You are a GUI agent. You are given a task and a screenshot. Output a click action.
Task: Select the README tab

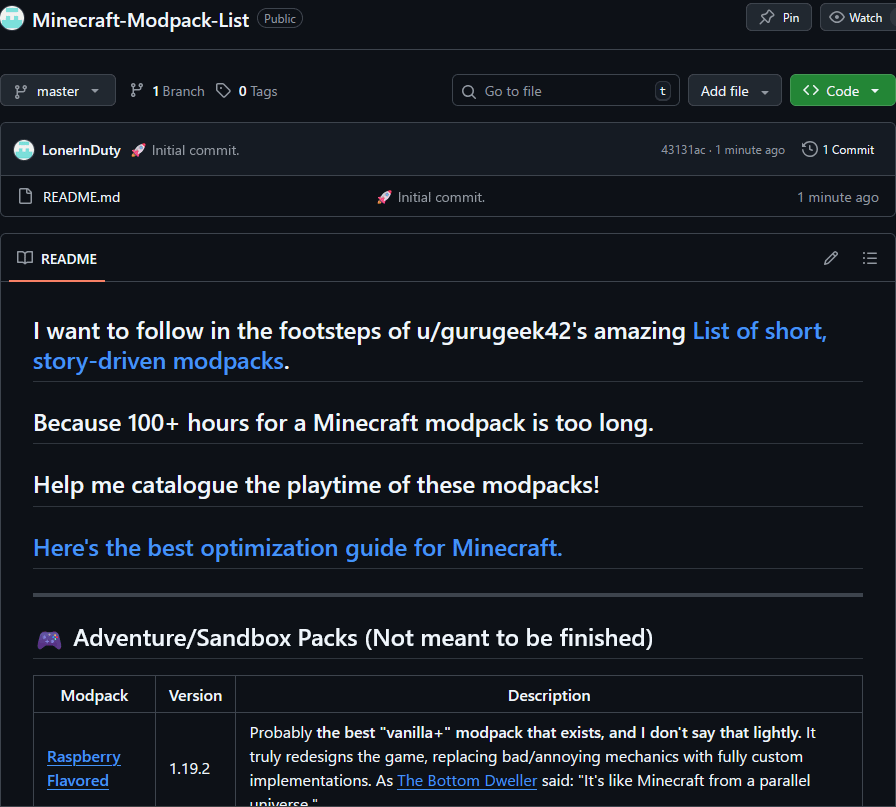tap(57, 259)
